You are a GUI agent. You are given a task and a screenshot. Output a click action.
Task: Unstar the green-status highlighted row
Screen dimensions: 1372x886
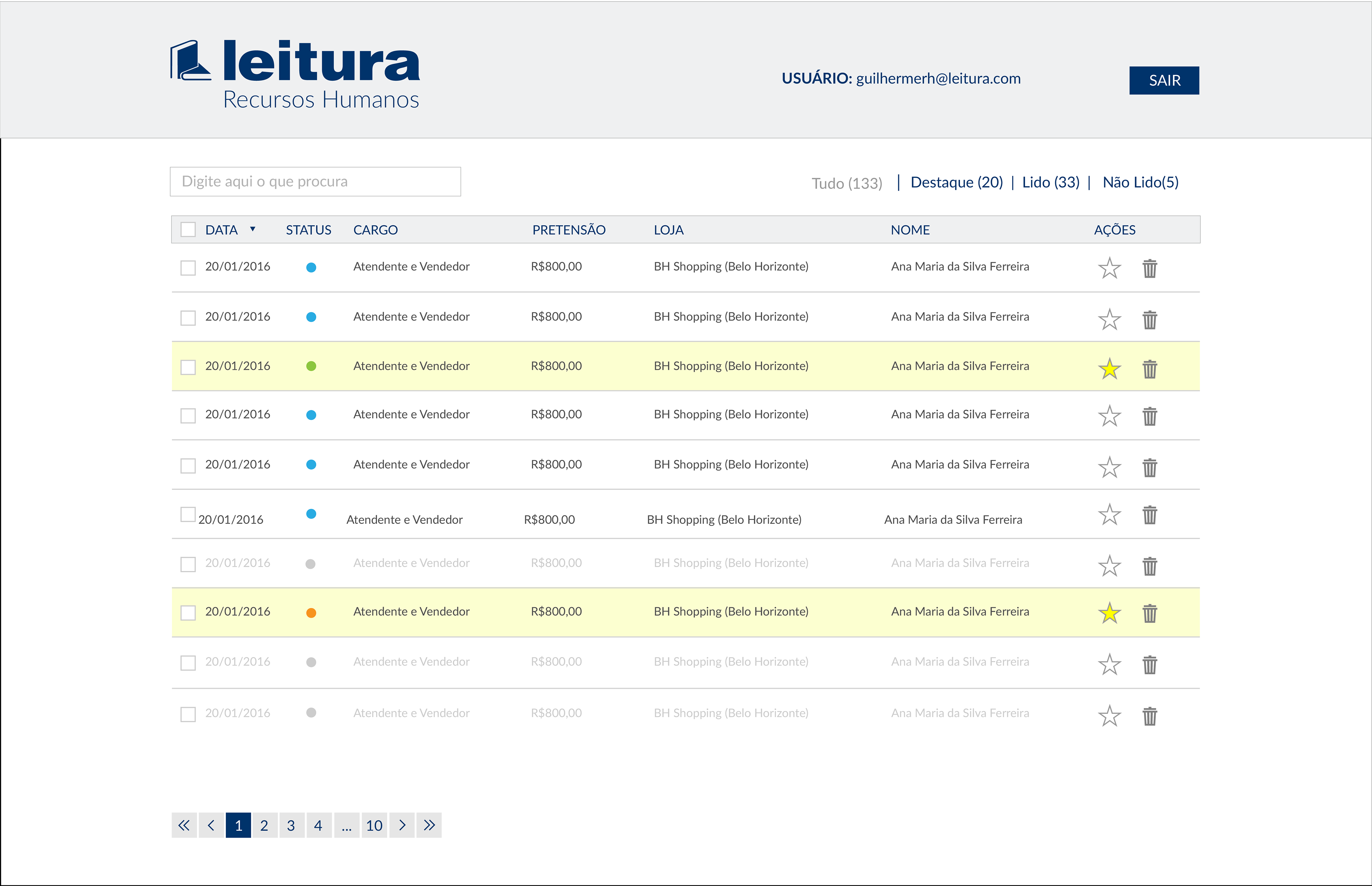click(1109, 369)
